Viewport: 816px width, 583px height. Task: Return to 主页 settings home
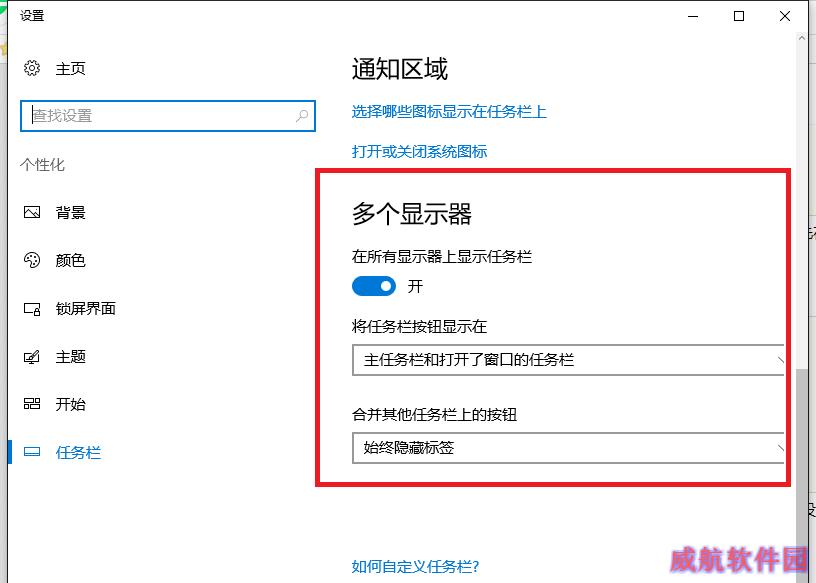pos(70,68)
